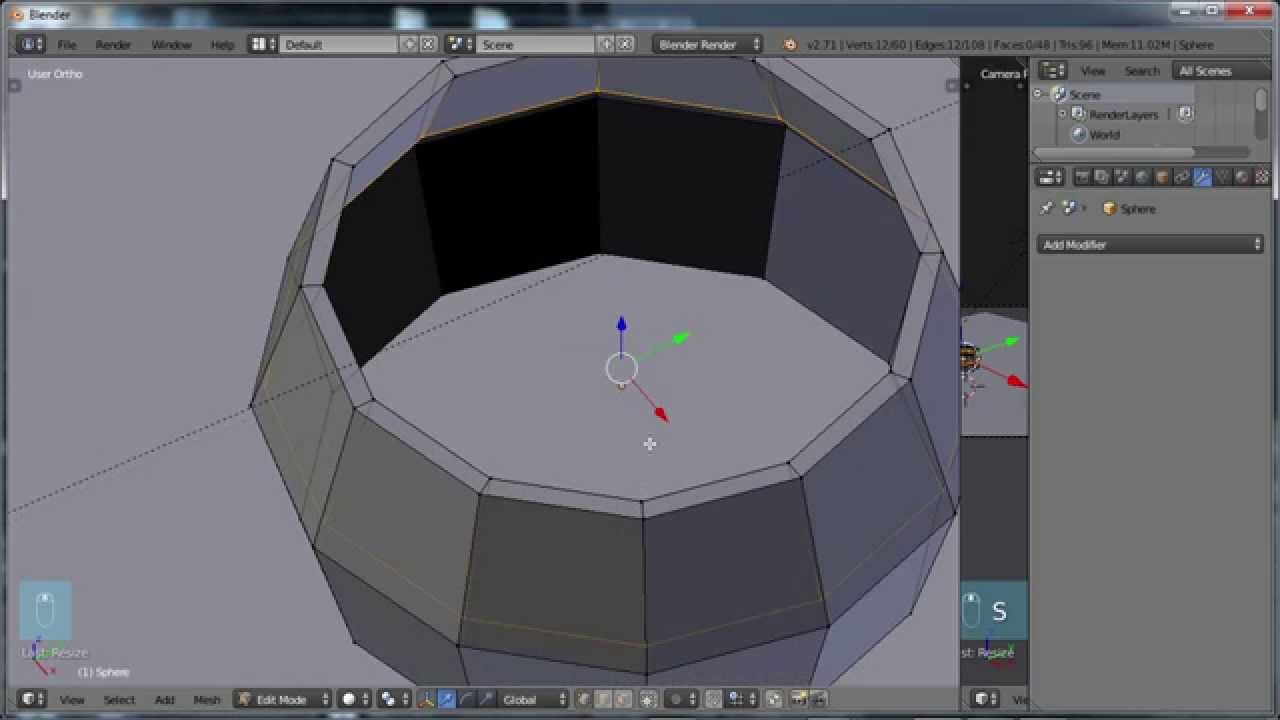Open the Object properties tab
Screen dimensions: 1280x720
1162,177
